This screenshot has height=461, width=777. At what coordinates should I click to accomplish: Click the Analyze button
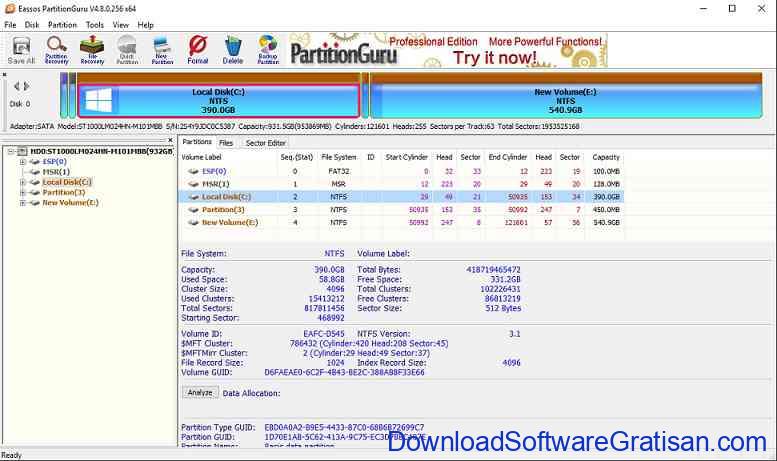pyautogui.click(x=200, y=393)
